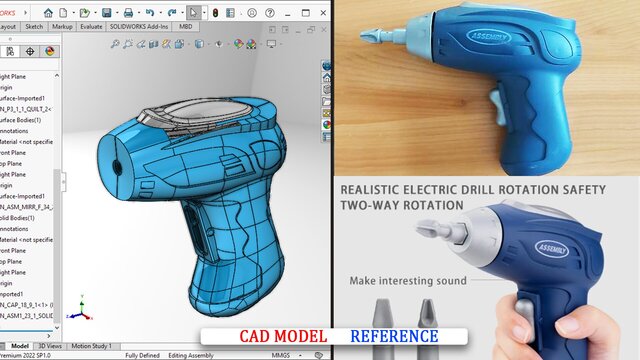Edit Appearance with color sphere icon
The height and width of the screenshot is (360, 640).
238,44
